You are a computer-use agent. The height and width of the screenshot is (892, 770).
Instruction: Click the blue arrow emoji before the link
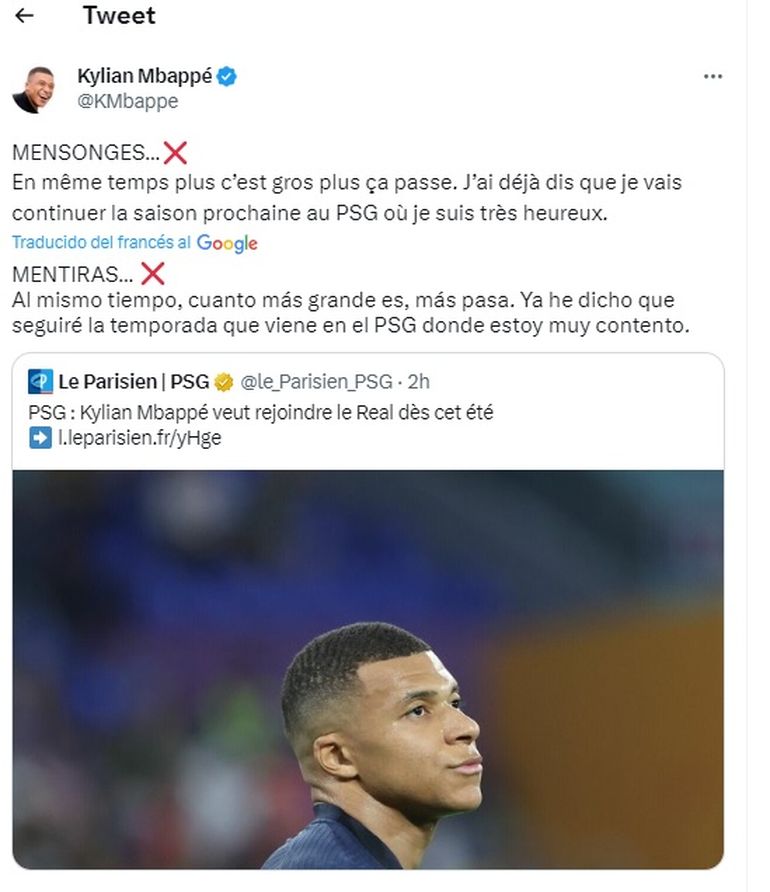click(x=40, y=438)
